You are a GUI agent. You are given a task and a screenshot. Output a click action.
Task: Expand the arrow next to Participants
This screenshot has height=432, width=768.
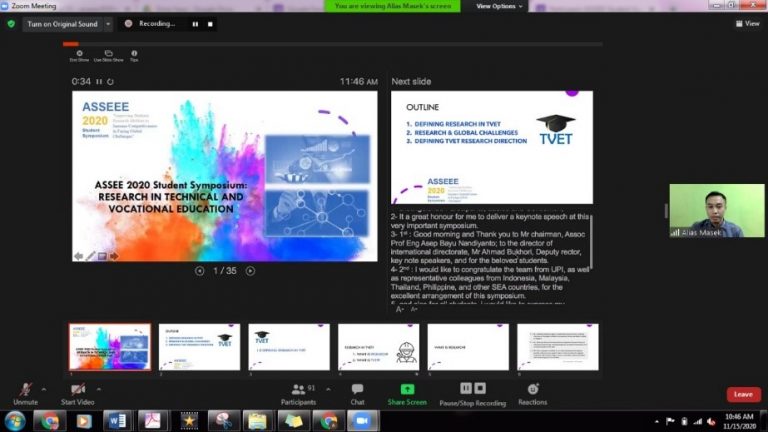(328, 390)
